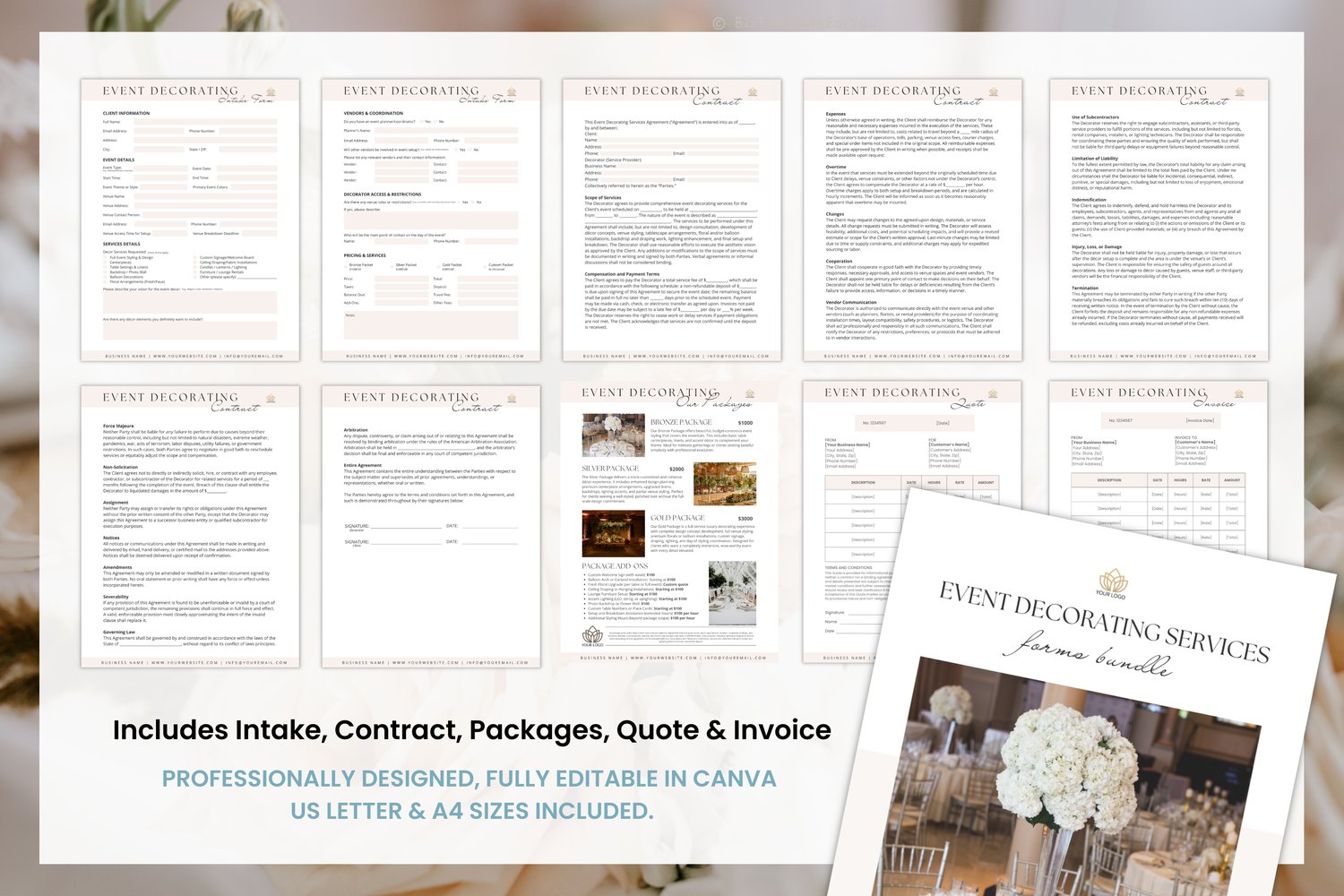
Task: Click the header logo on the Vendors & Coordination intake page
Action: click(x=512, y=91)
